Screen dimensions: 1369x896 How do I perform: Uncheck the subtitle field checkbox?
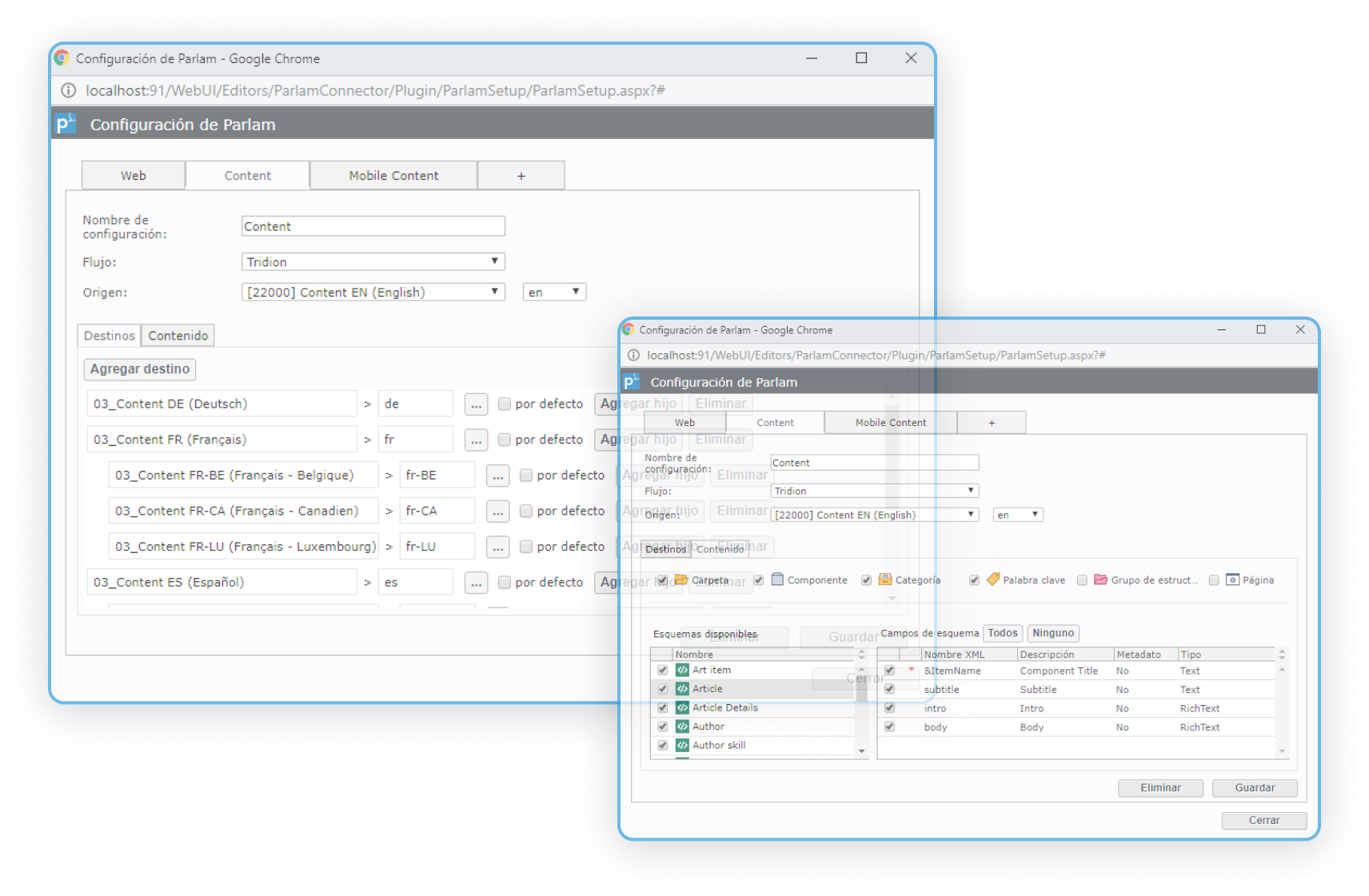pos(889,689)
